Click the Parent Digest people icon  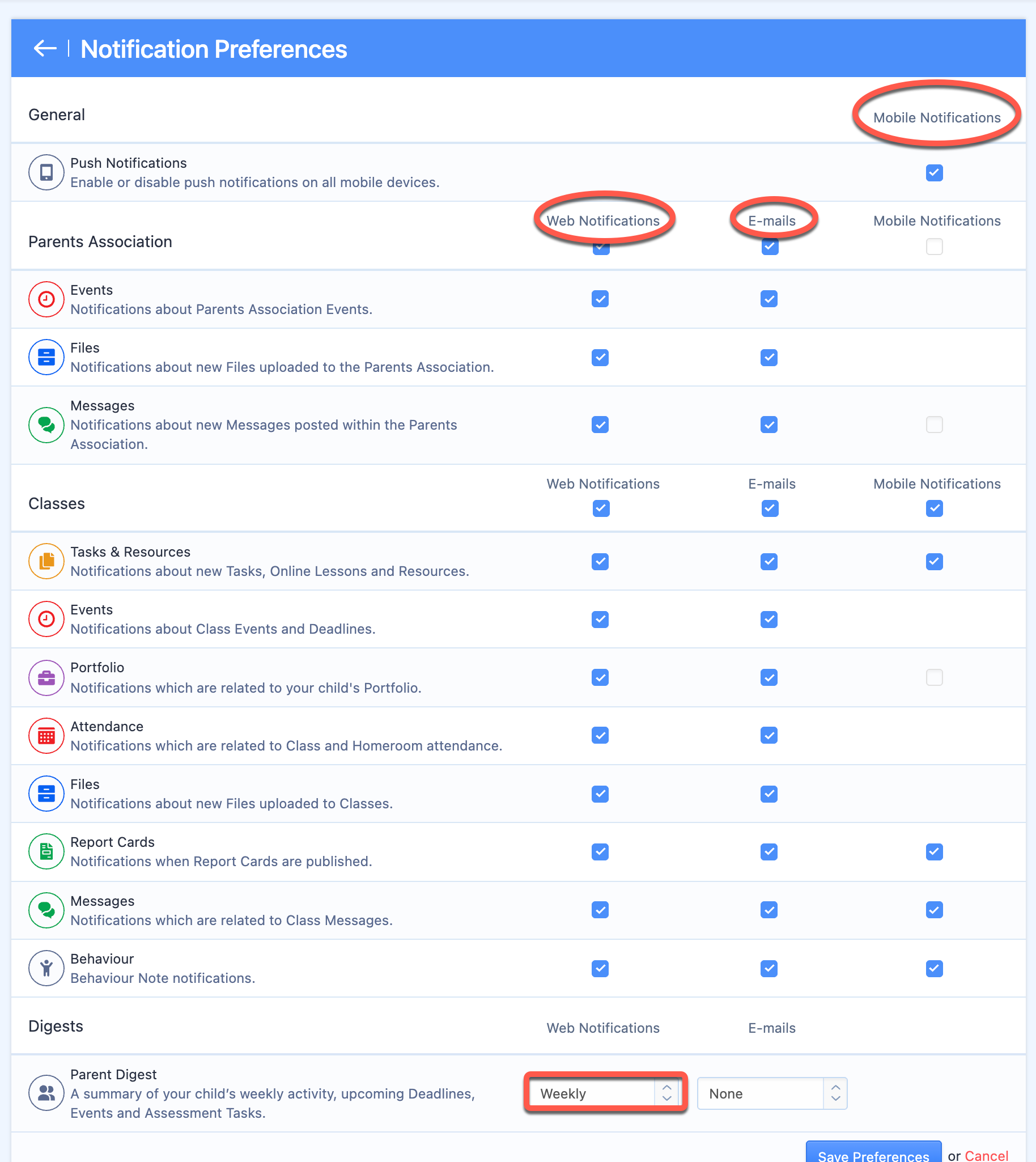pyautogui.click(x=46, y=1092)
